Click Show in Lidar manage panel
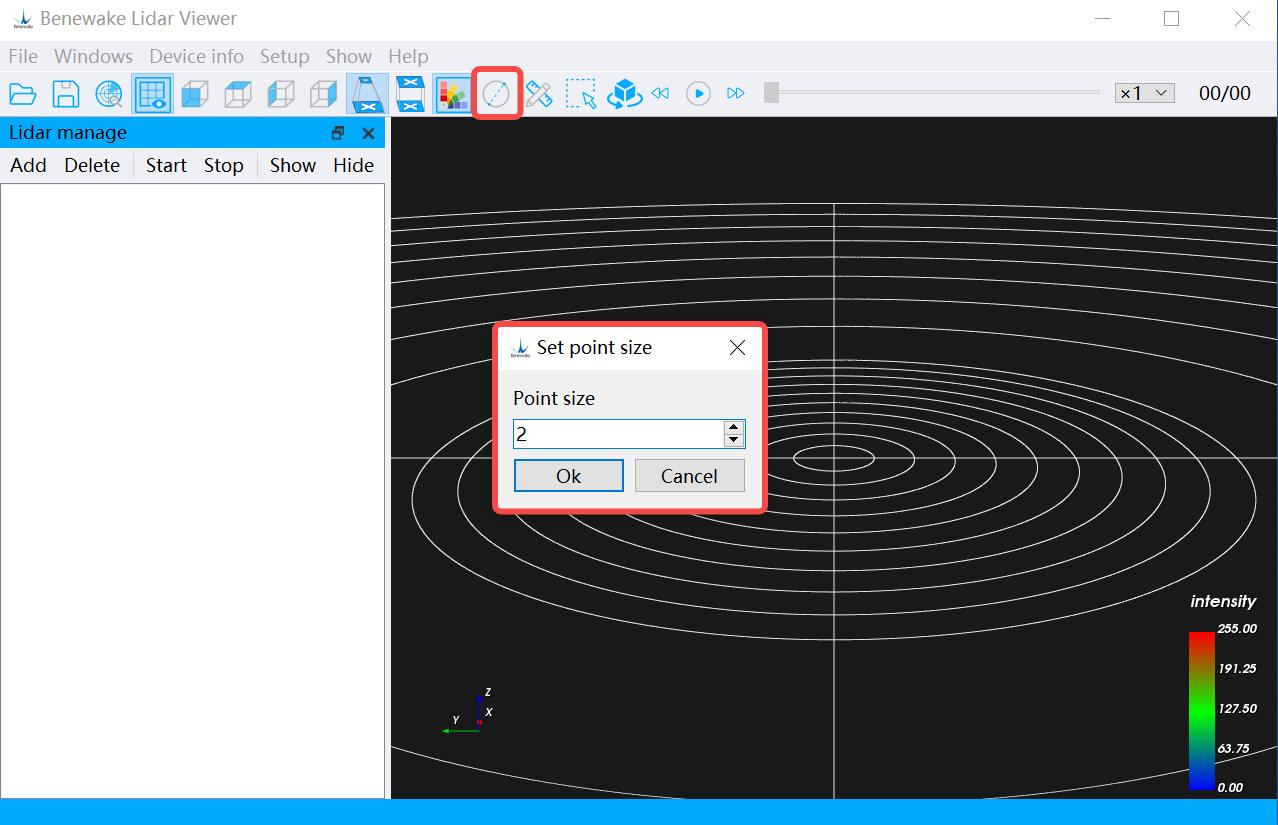The width and height of the screenshot is (1278, 825). pos(293,165)
